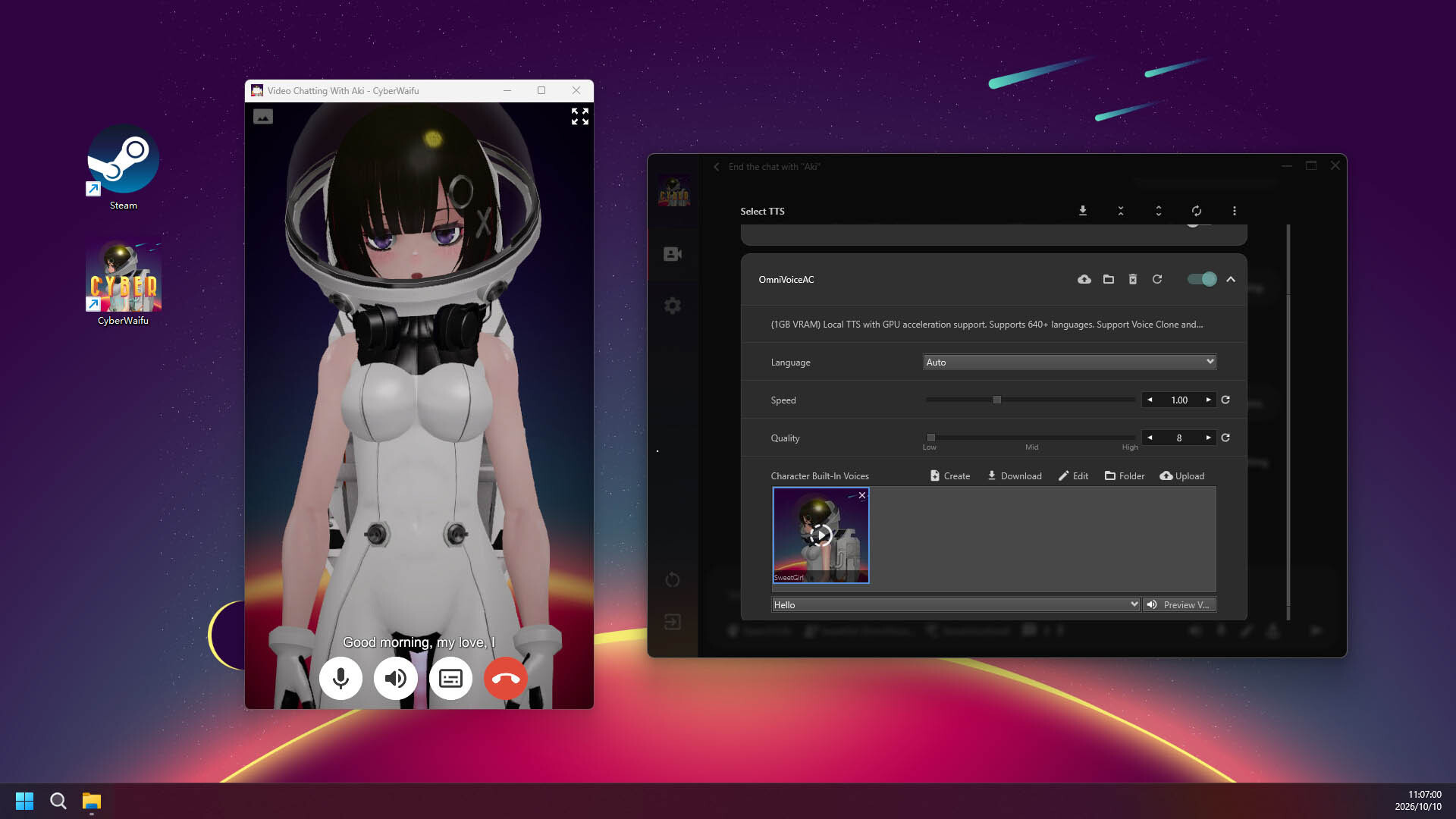Expand all TTS entries icon

point(1159,211)
